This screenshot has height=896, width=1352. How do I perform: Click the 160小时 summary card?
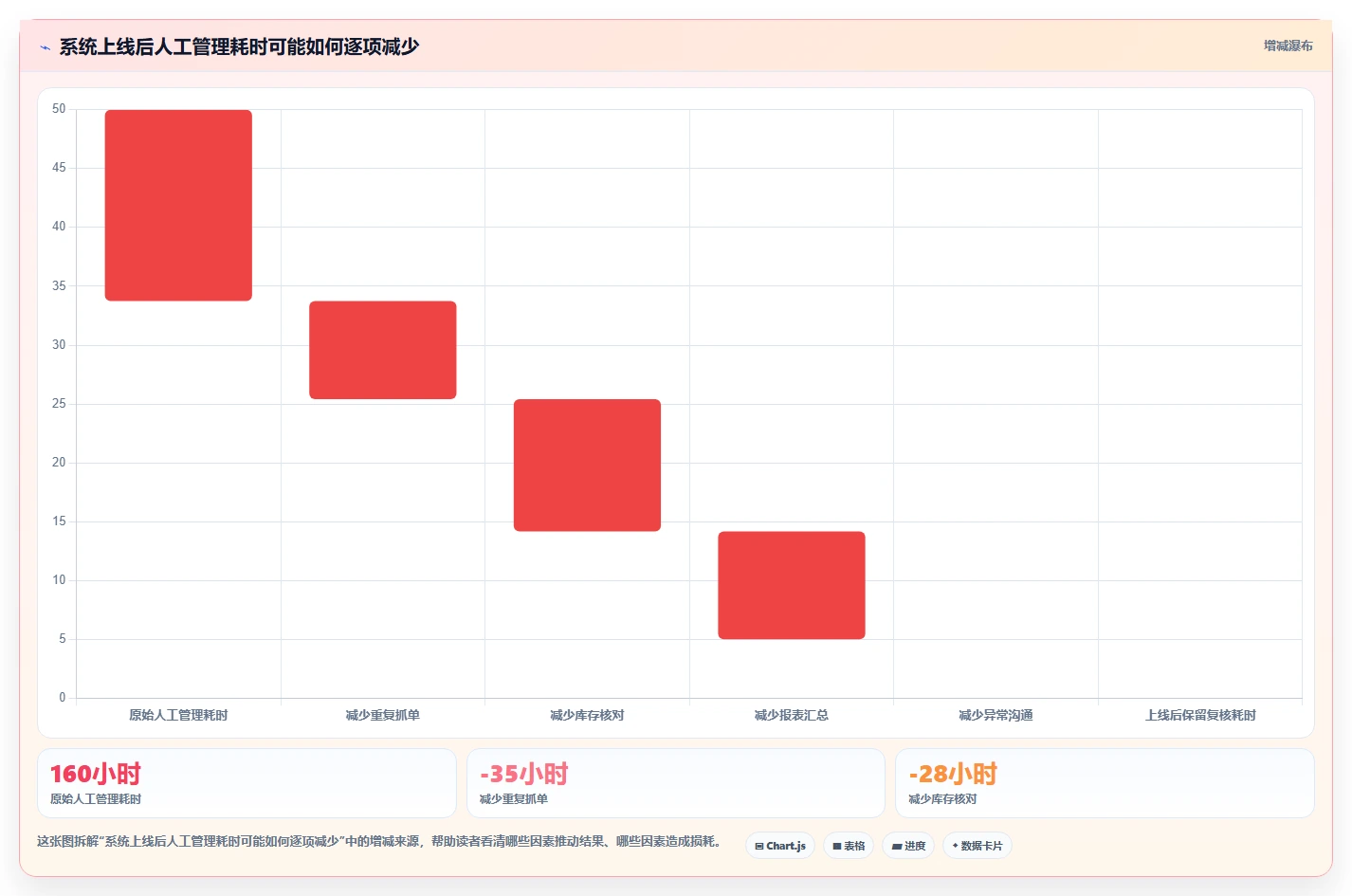[x=247, y=783]
